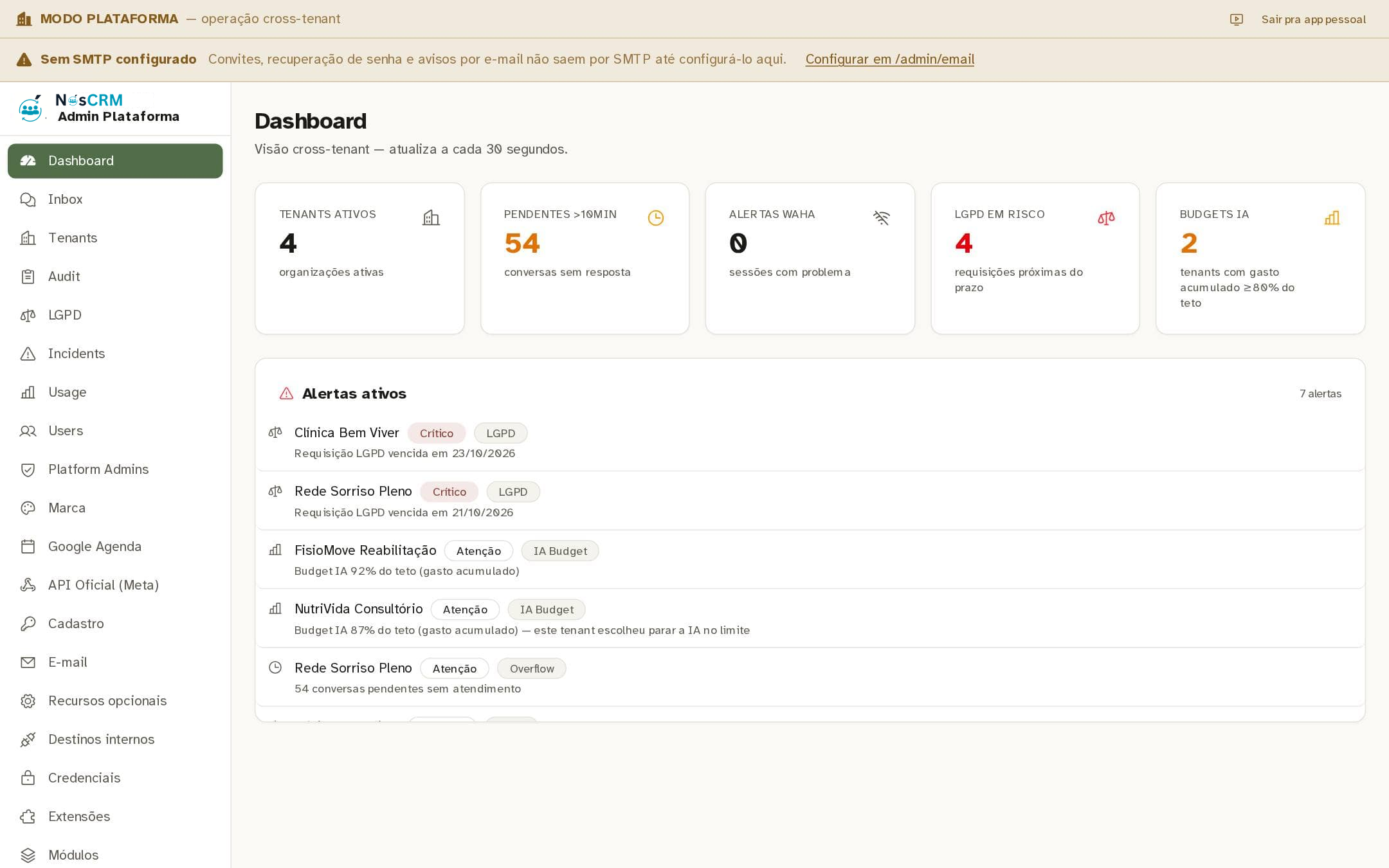Click the Recursos opcionais gear icon

point(28,701)
